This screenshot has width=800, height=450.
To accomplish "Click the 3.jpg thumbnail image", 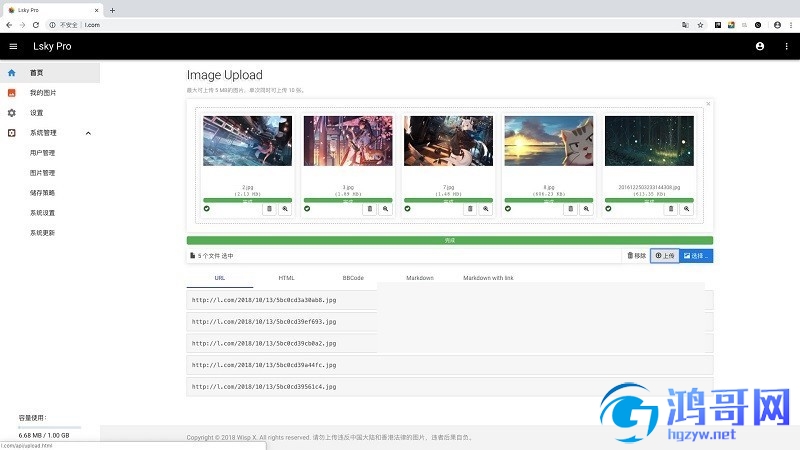I will coord(348,141).
